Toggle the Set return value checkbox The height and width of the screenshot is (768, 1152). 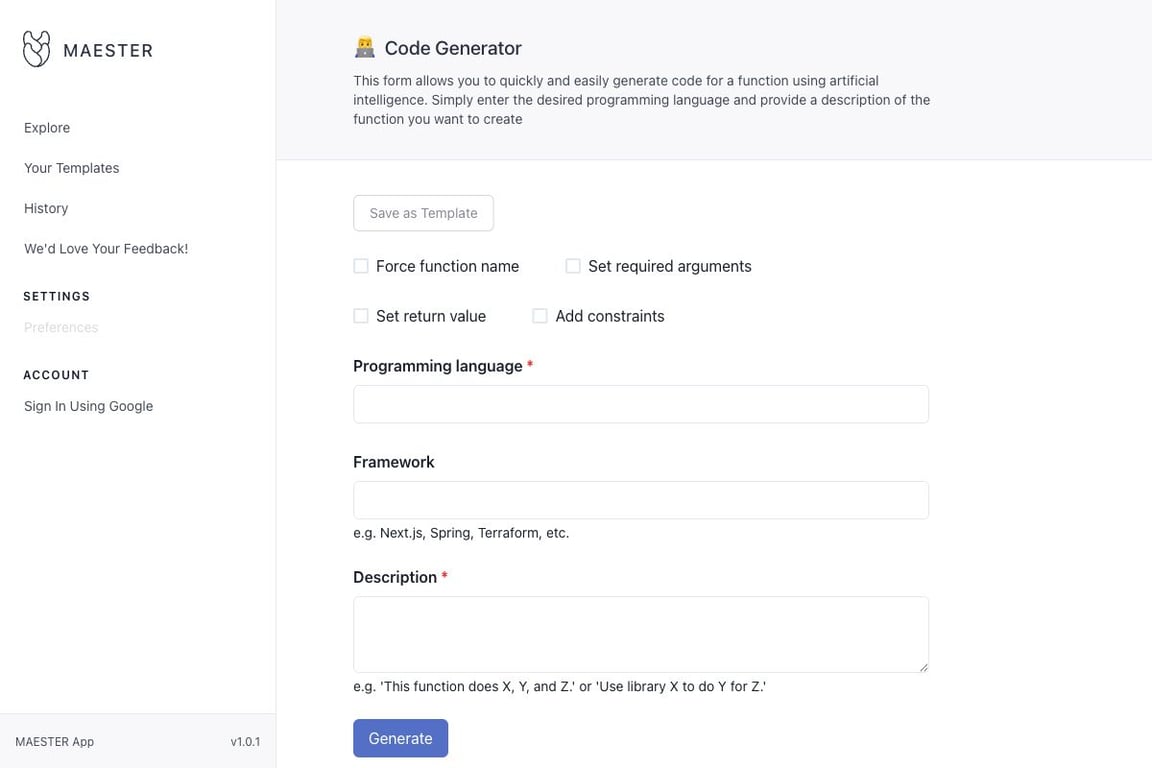(361, 316)
